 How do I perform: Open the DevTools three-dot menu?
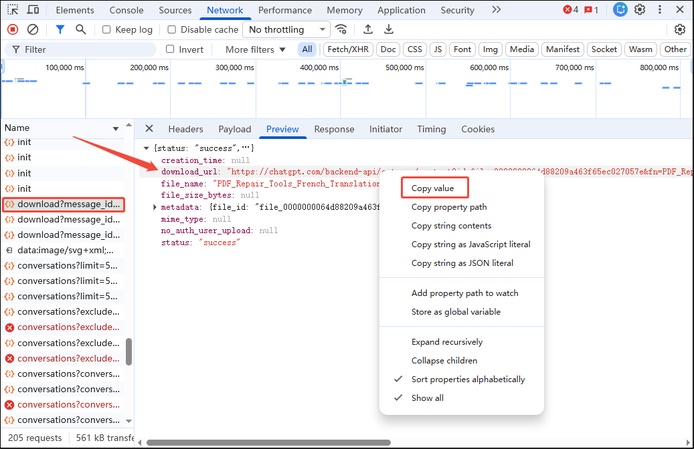(x=660, y=10)
